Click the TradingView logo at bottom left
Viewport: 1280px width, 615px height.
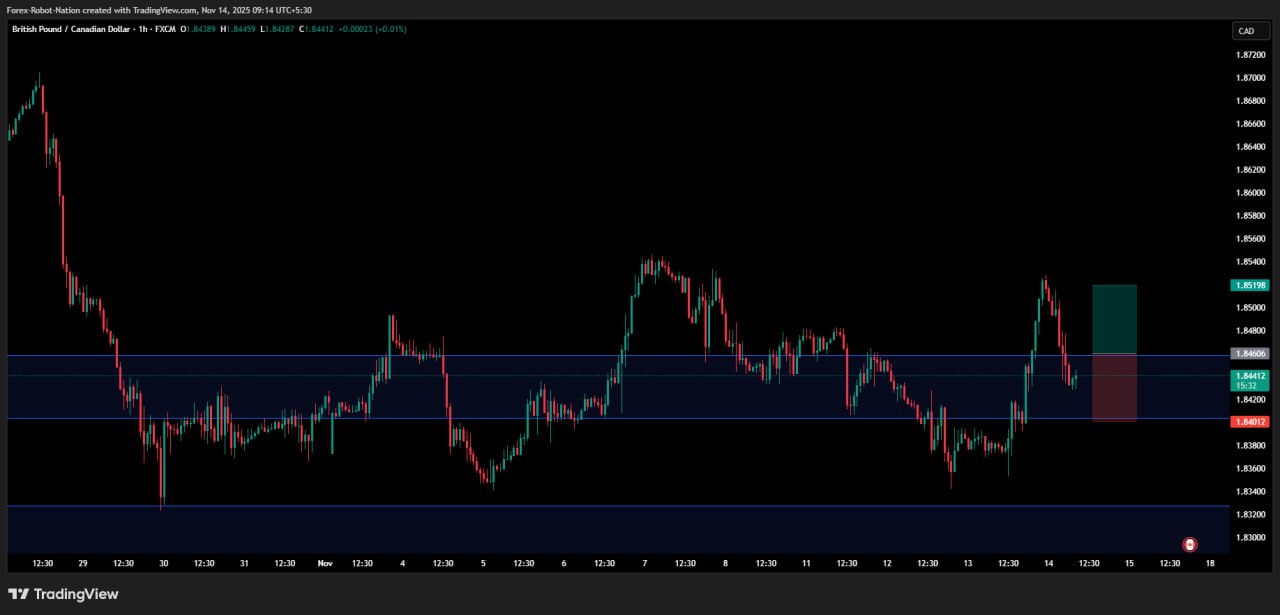[x=63, y=594]
